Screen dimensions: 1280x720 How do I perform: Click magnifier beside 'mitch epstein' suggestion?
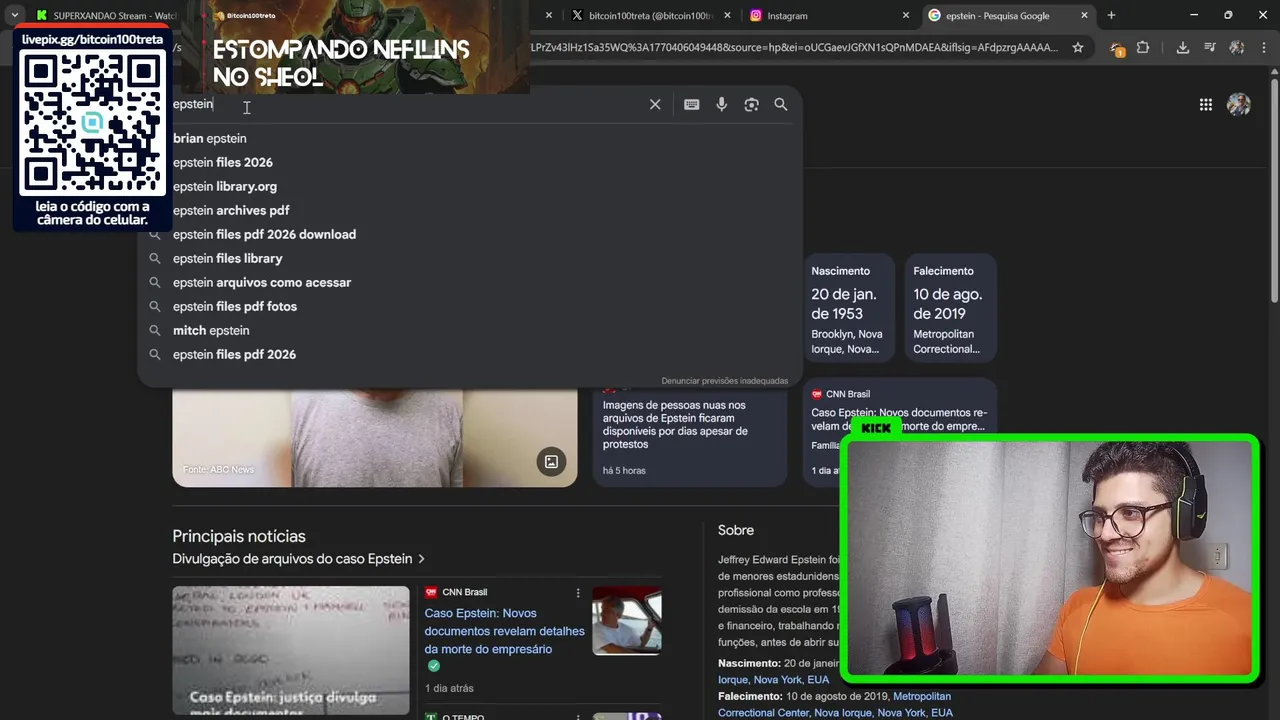[x=155, y=330]
